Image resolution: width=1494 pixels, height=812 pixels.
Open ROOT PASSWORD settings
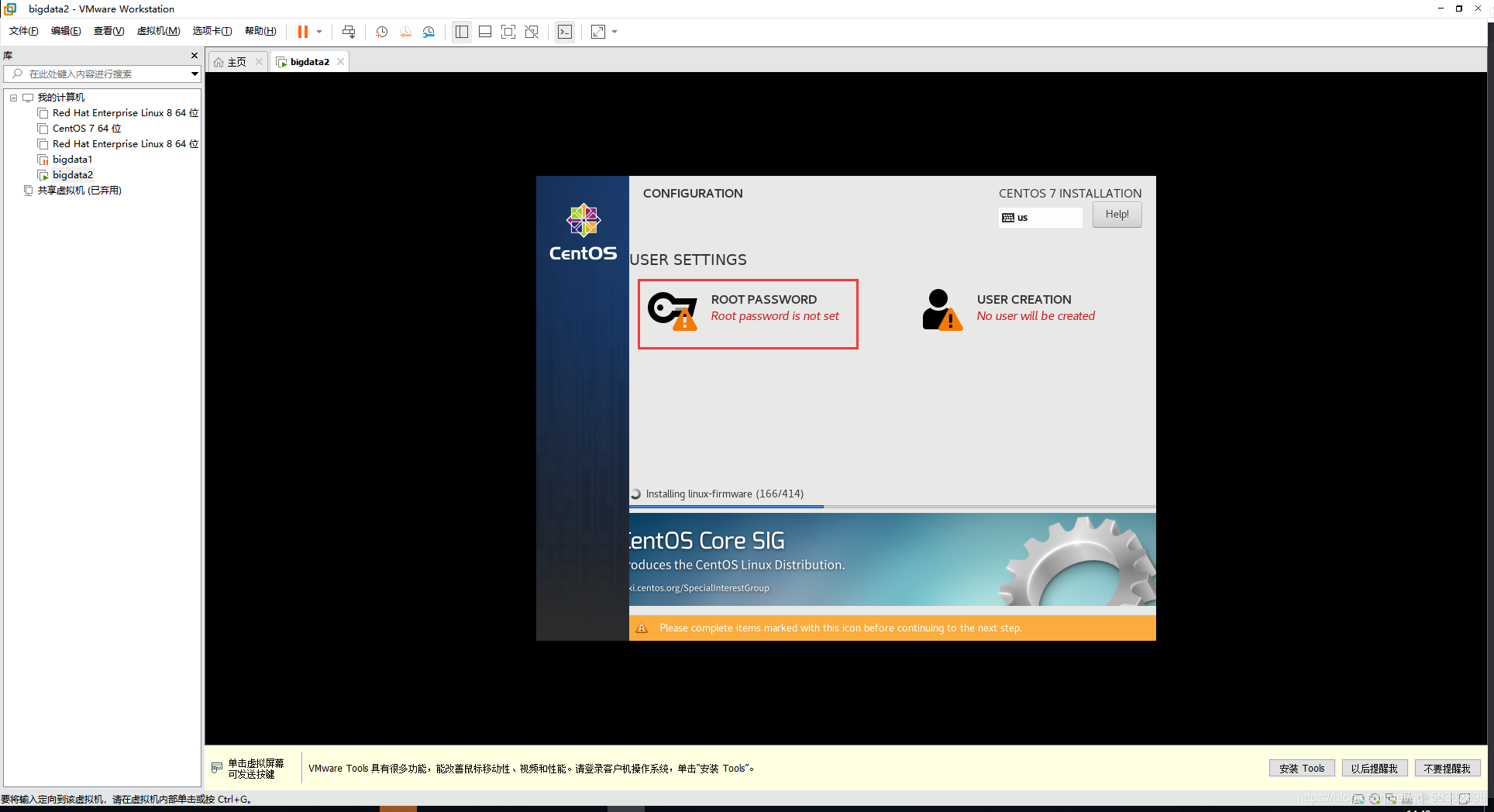pyautogui.click(x=748, y=314)
